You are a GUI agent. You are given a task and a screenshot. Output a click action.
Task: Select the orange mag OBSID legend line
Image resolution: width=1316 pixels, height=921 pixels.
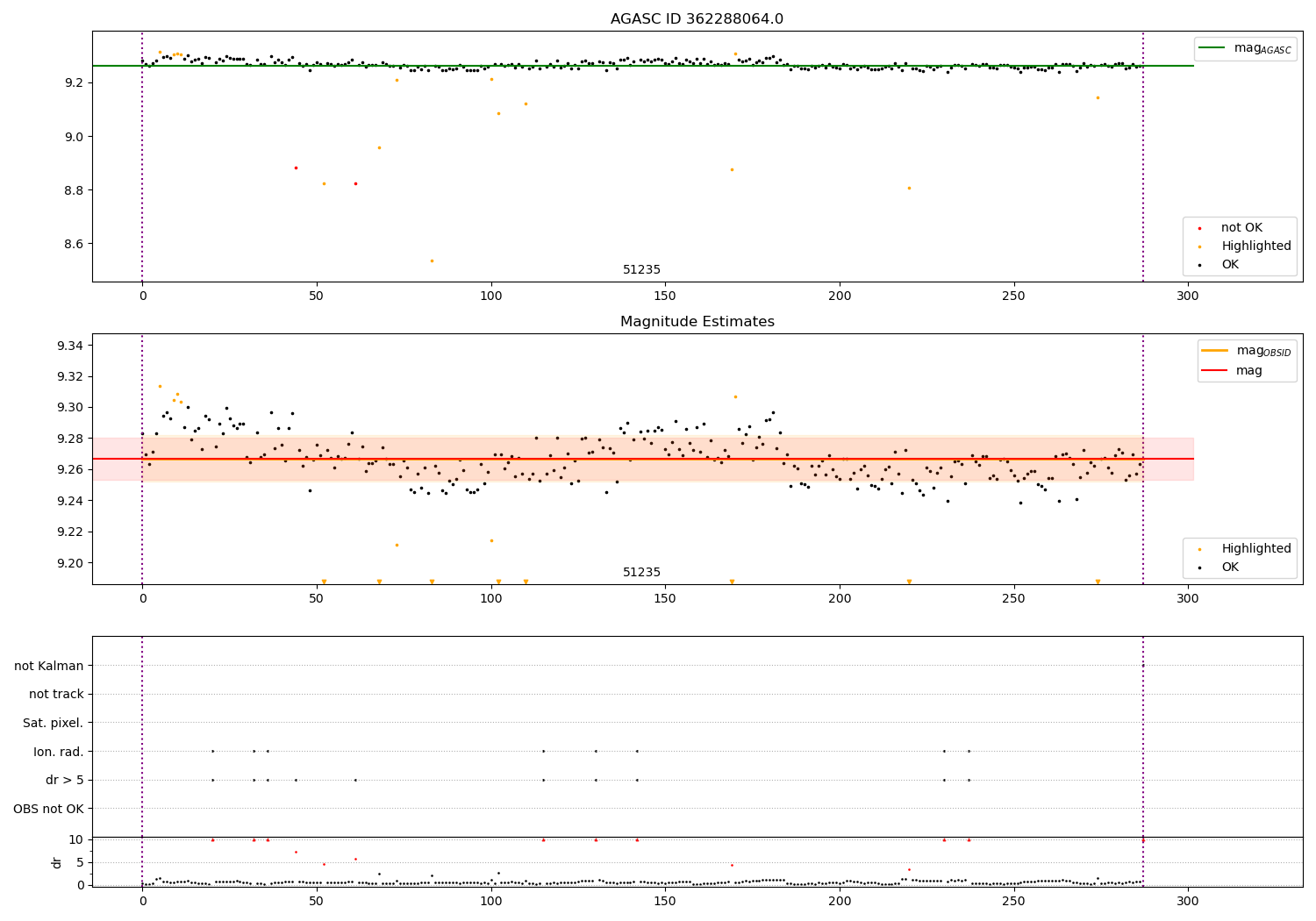(1215, 351)
